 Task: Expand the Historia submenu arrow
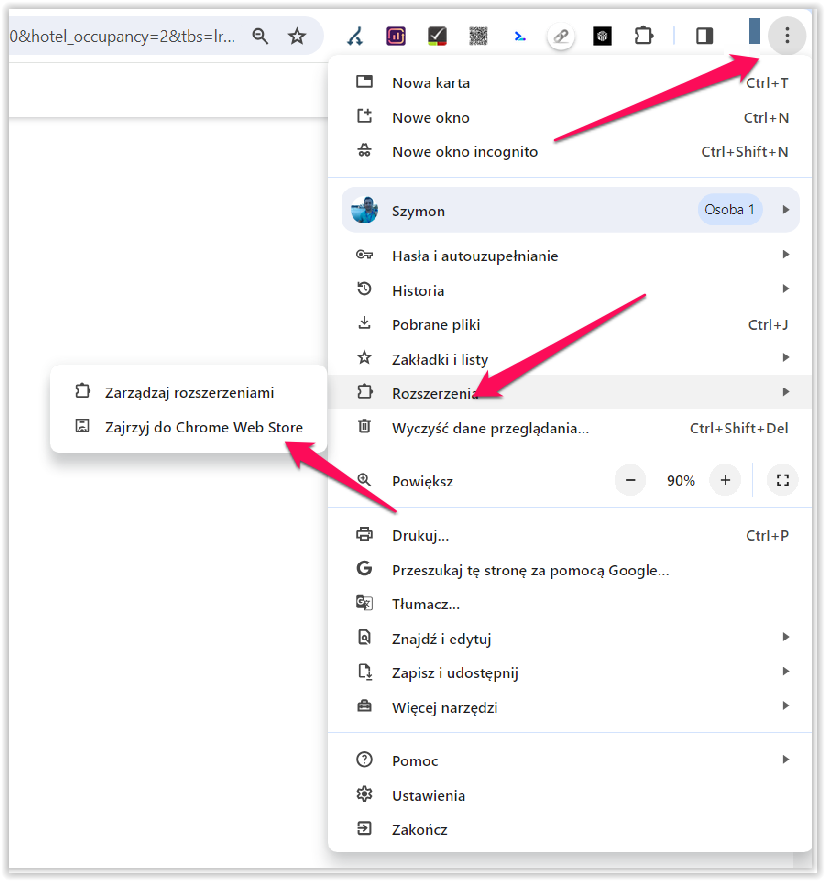pos(786,289)
